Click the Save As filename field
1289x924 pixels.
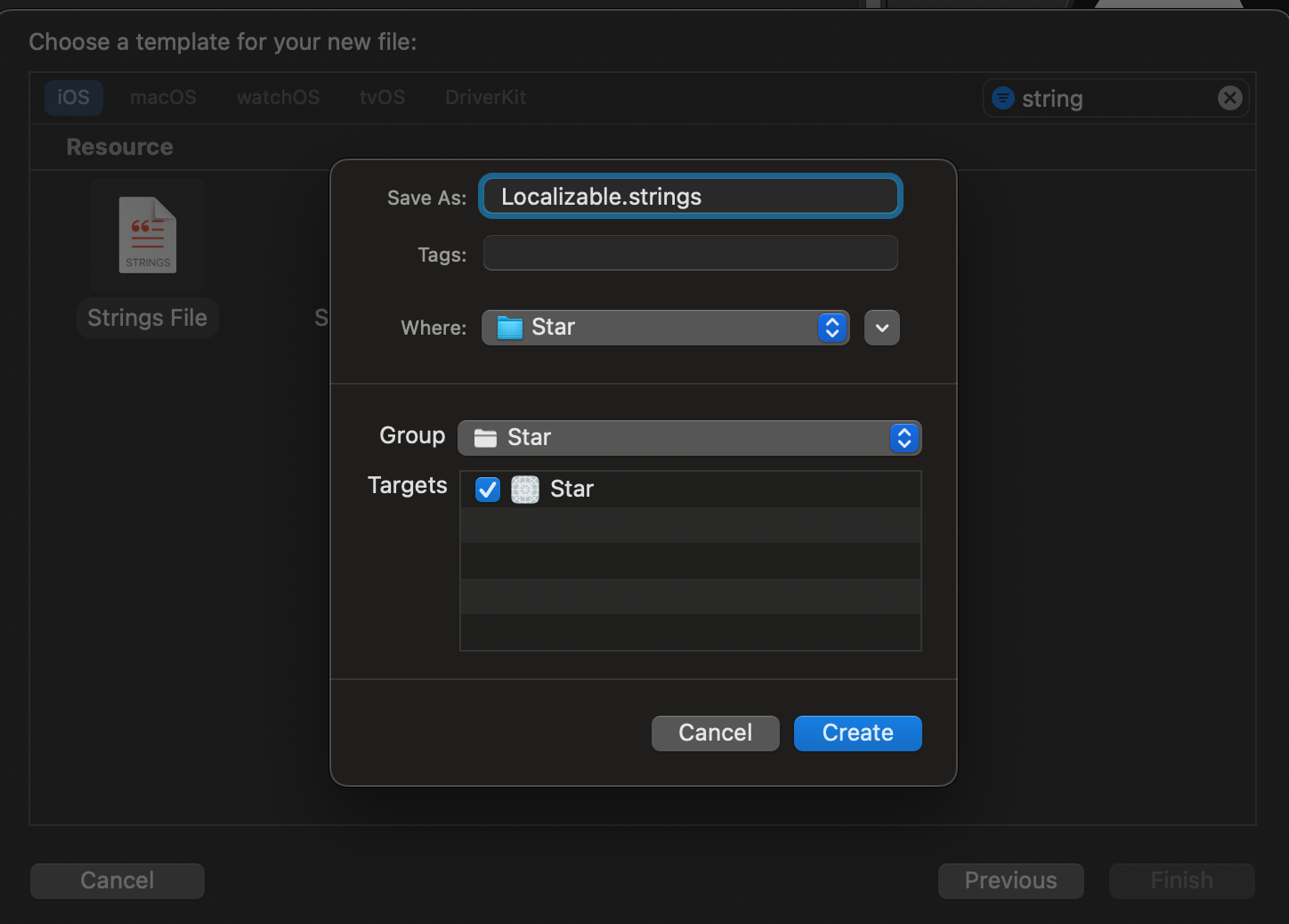pos(691,197)
